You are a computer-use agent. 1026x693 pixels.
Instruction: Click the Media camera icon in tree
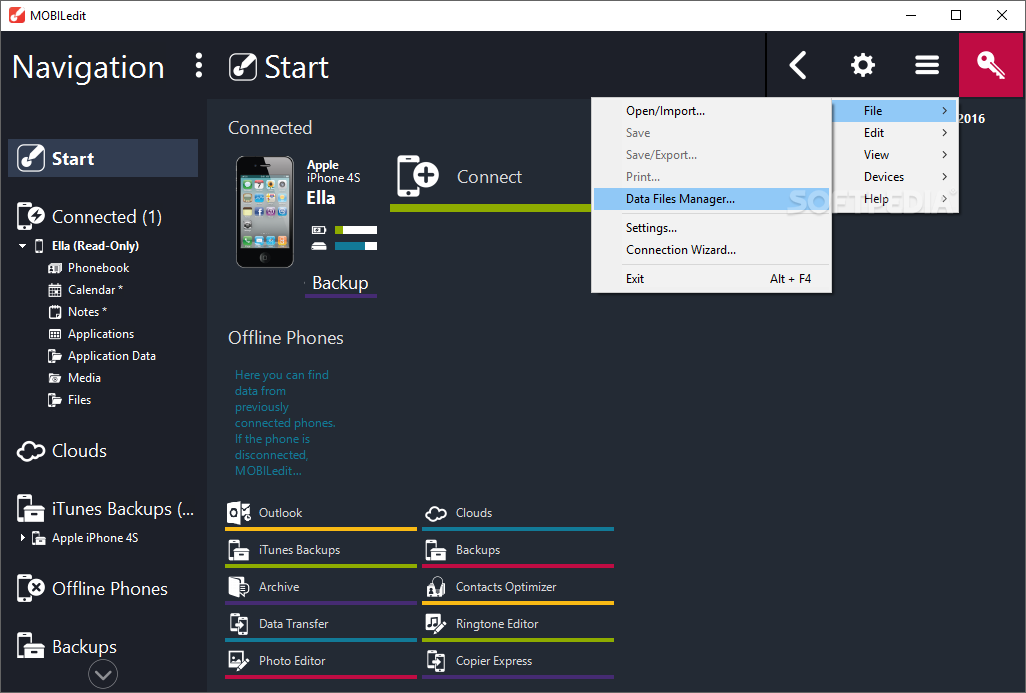click(x=55, y=378)
